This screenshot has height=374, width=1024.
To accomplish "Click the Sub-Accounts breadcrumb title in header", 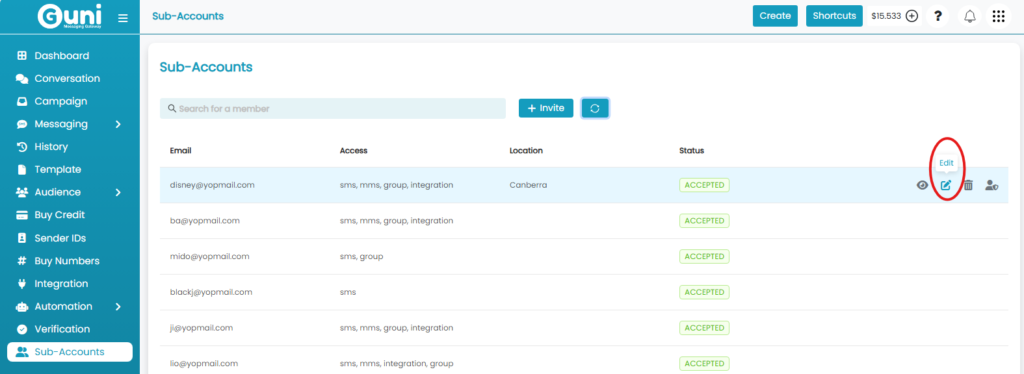I will pyautogui.click(x=188, y=16).
